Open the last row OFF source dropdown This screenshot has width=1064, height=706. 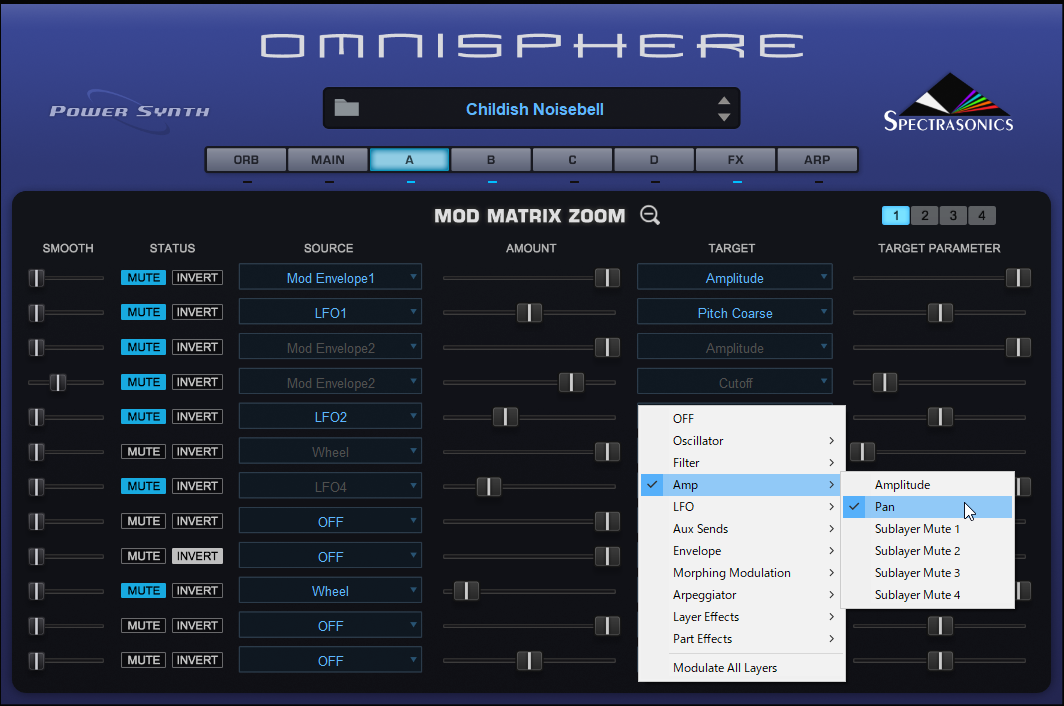click(x=330, y=660)
